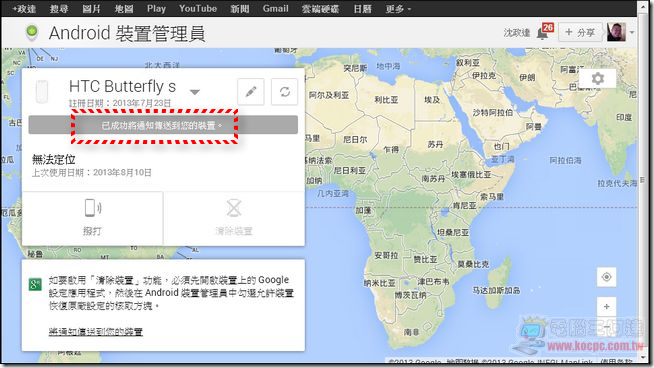Expand device list dropdown next to HTC Butterfly s

point(195,92)
